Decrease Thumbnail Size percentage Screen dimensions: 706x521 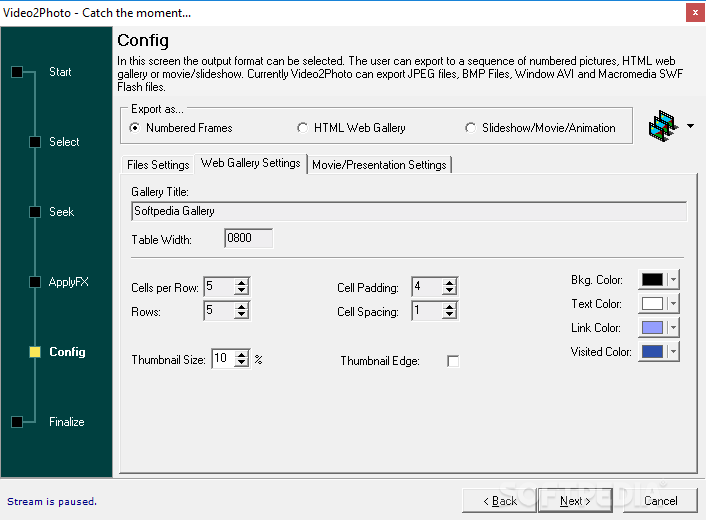(x=242, y=362)
